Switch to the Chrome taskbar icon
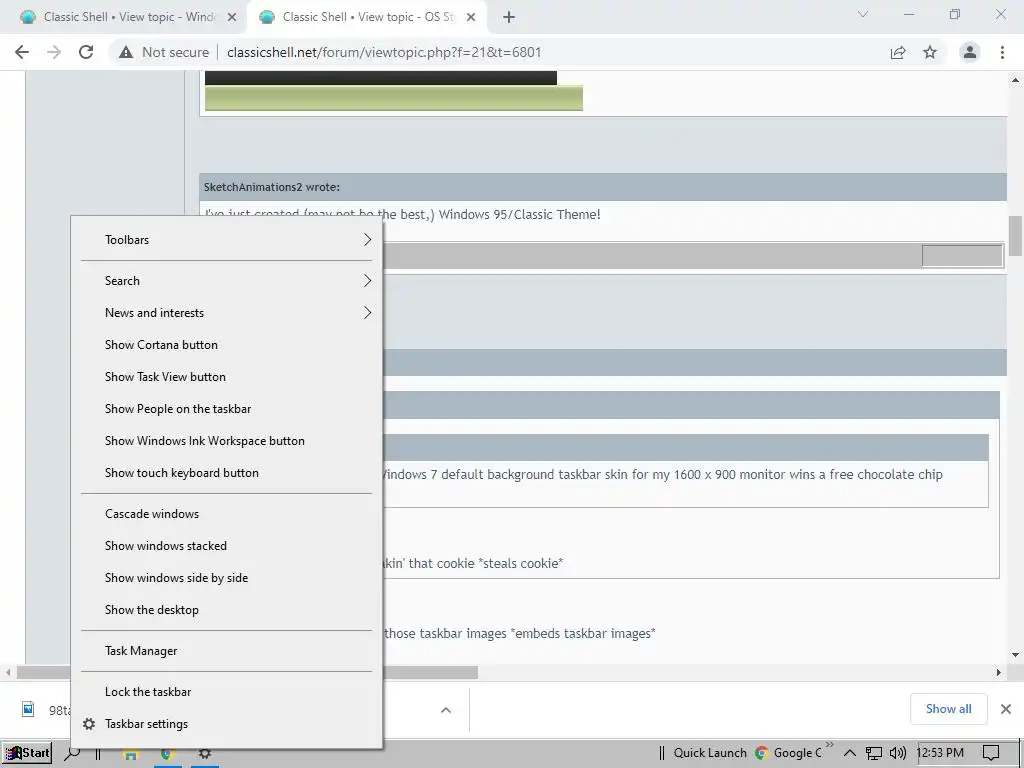This screenshot has width=1024, height=768. 167,754
